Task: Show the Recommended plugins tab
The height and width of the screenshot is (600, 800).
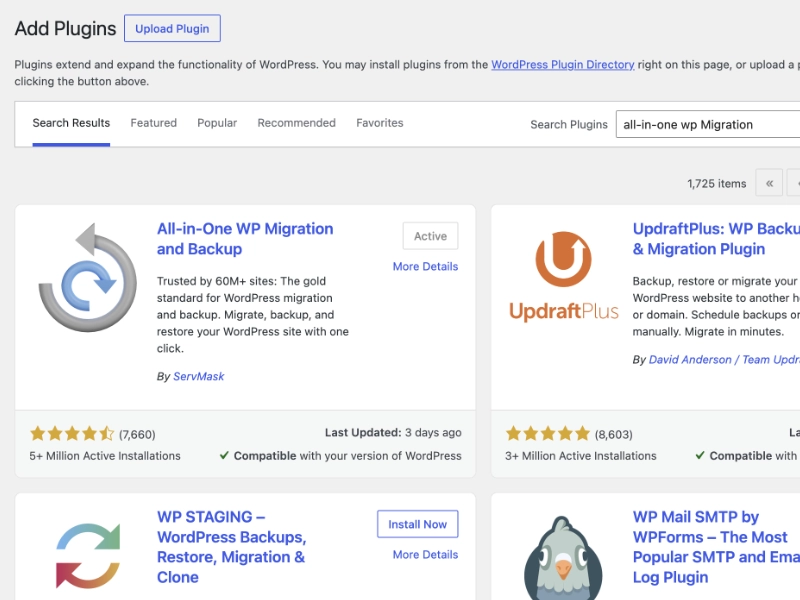Action: tap(296, 123)
